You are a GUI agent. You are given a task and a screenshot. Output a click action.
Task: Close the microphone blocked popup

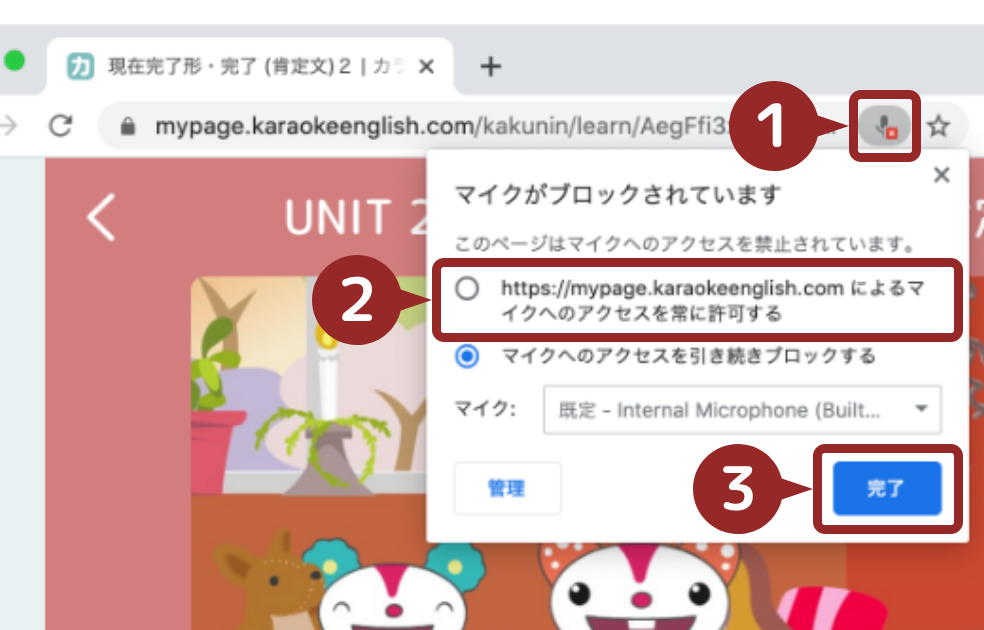click(941, 174)
